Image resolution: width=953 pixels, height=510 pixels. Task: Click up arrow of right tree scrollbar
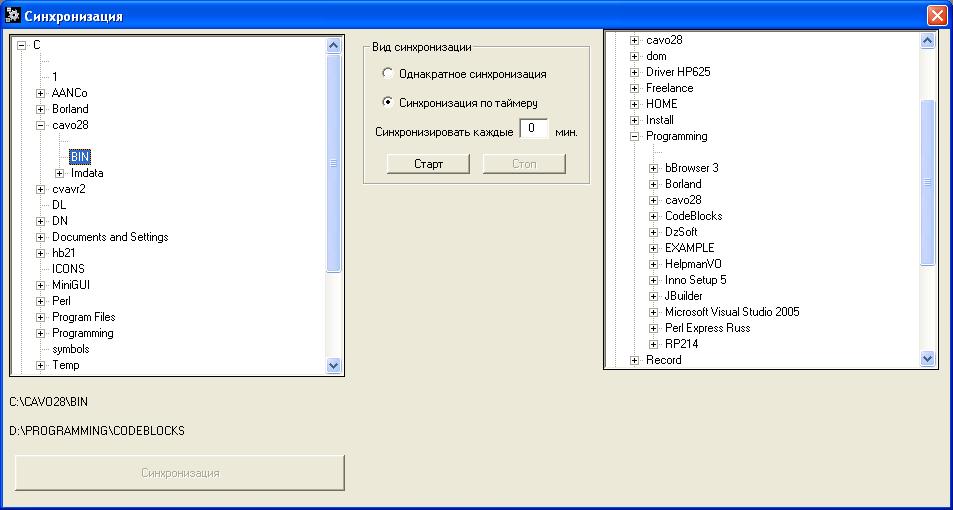coord(927,40)
